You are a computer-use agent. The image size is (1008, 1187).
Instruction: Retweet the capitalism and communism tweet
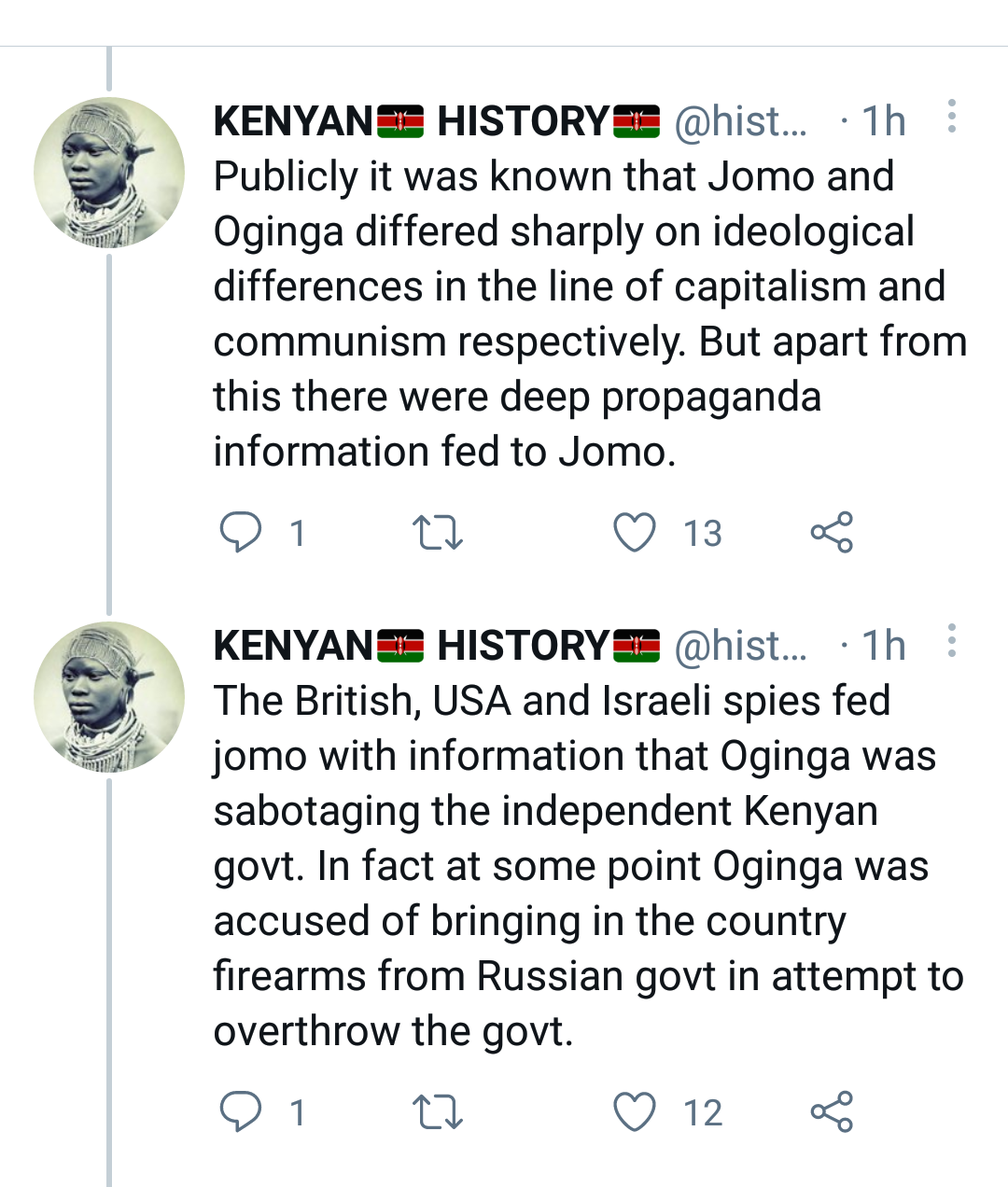[437, 533]
